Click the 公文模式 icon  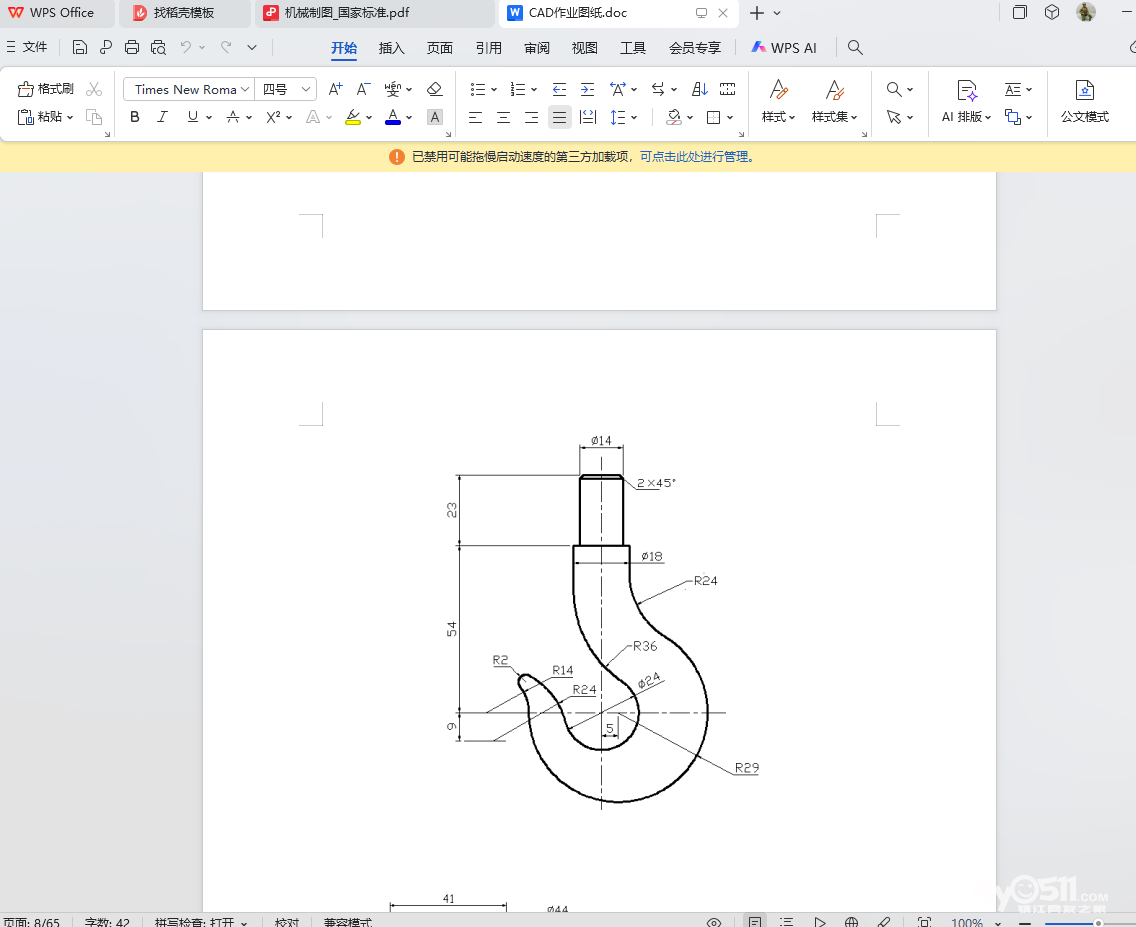(1084, 101)
